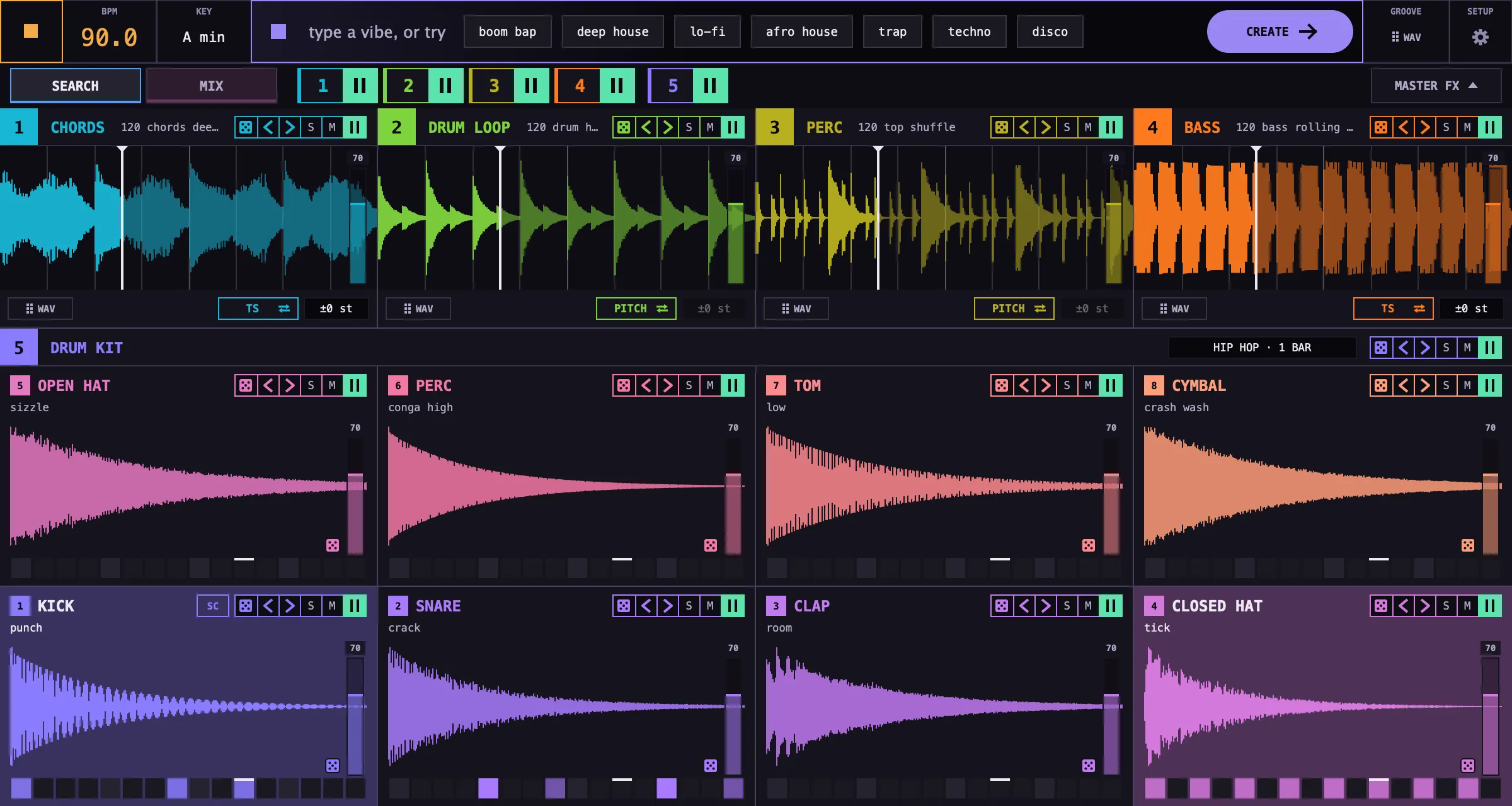The image size is (1512, 806).
Task: Switch to the MIX tab
Action: (x=212, y=86)
